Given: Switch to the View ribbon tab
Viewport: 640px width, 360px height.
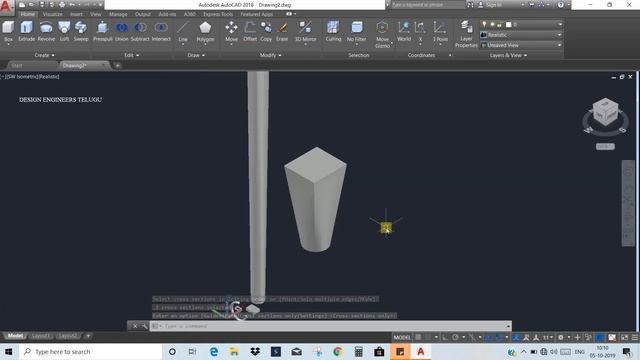Looking at the screenshot, I should [96, 14].
